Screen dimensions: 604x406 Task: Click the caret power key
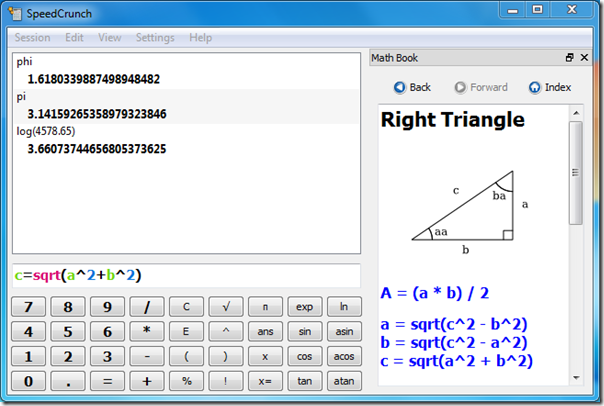click(226, 331)
